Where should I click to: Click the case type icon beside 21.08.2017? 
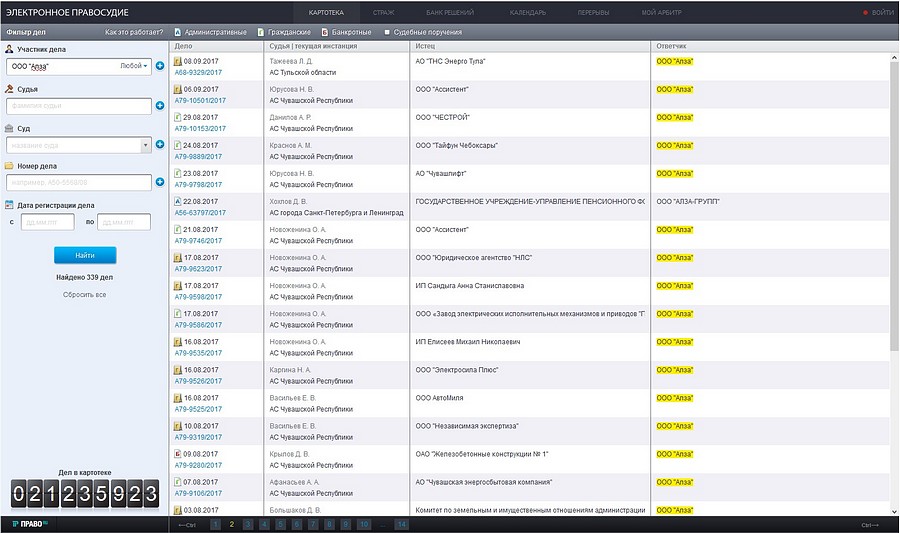coord(178,229)
